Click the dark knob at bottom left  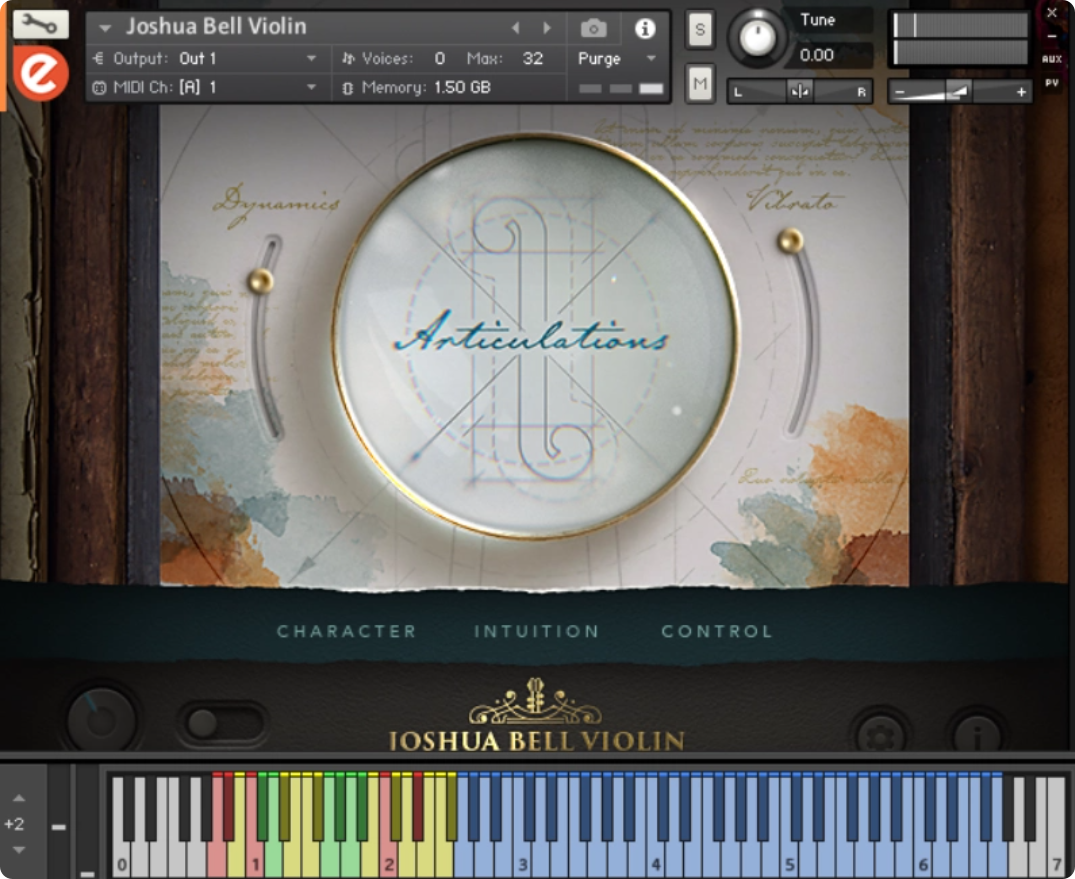click(x=101, y=721)
